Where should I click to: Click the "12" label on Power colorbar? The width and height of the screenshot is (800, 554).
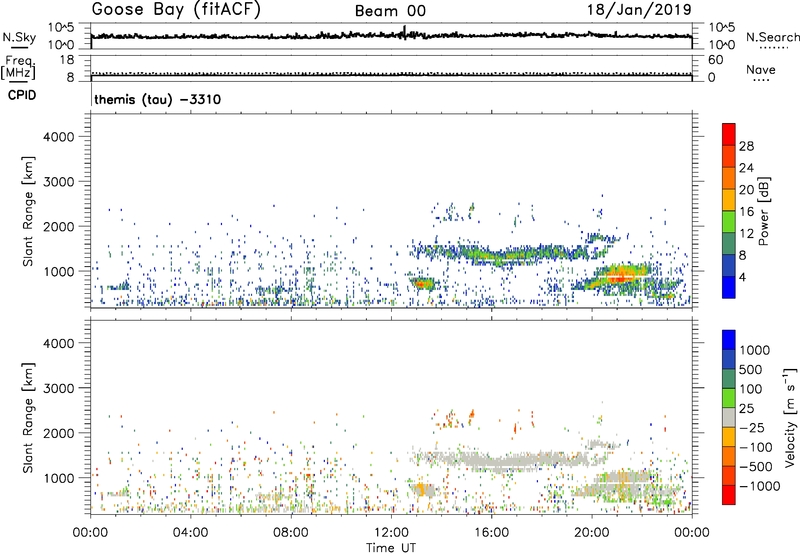point(746,234)
